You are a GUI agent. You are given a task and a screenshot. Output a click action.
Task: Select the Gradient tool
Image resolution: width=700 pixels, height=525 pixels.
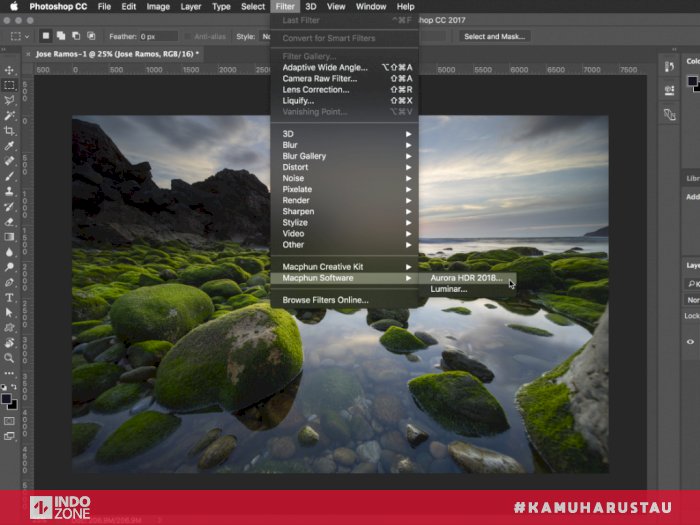point(9,237)
